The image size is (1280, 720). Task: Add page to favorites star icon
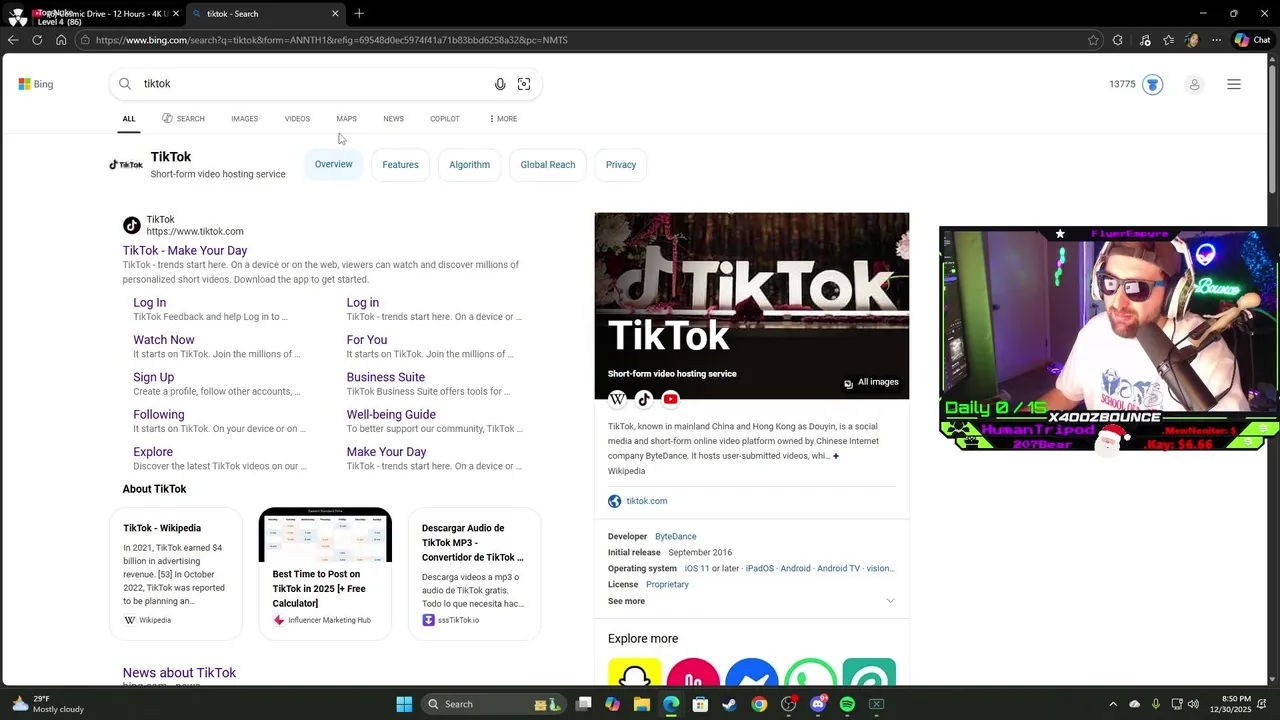1093,40
